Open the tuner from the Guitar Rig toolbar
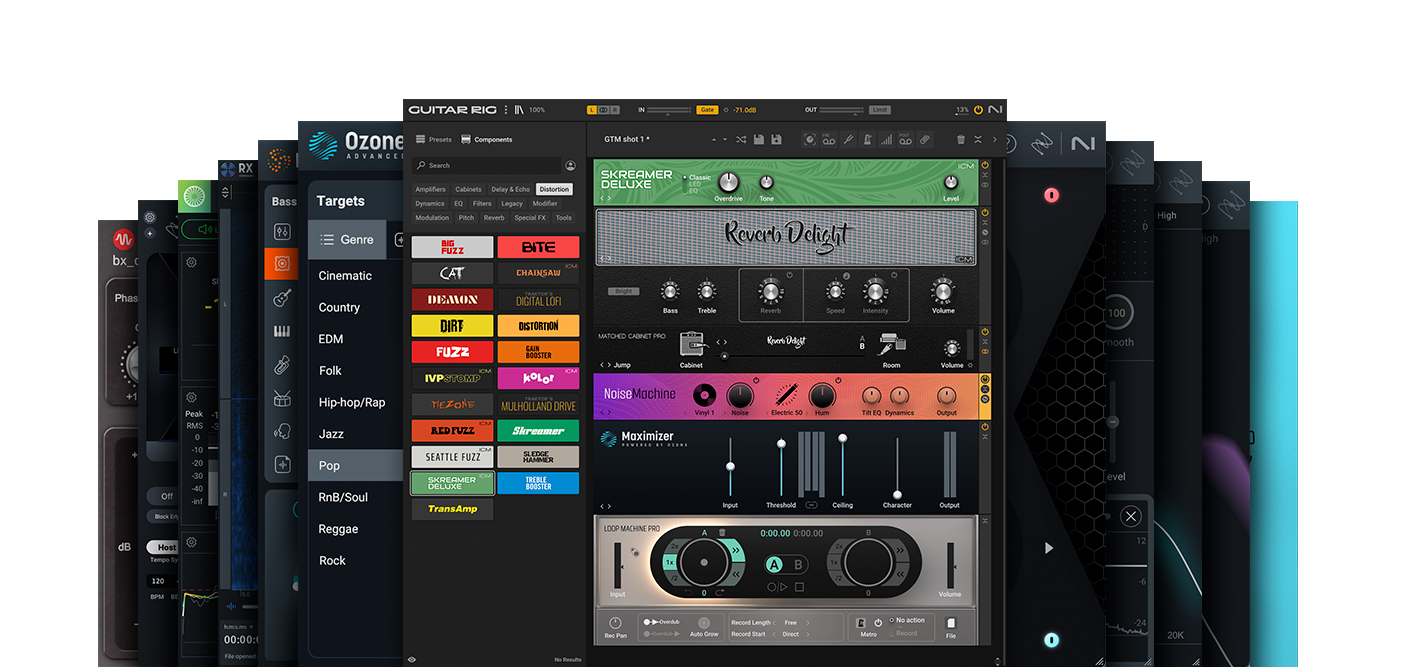Screen dimensions: 1410x667 pyautogui.click(x=847, y=139)
